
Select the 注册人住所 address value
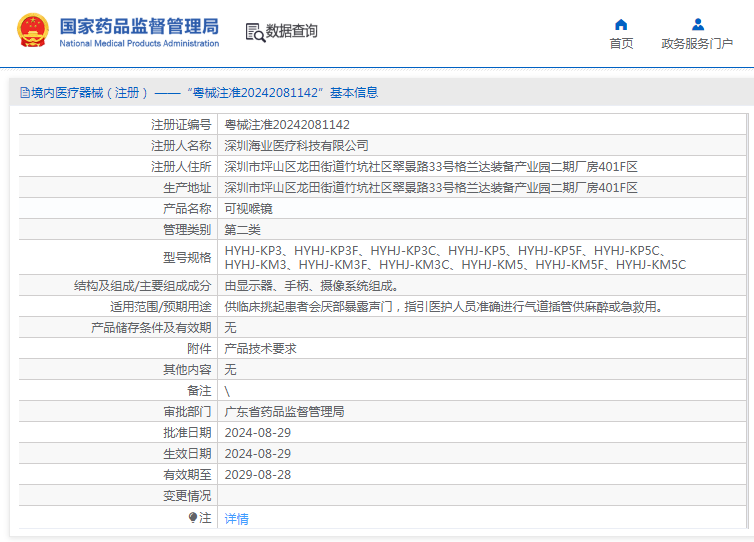[x=431, y=167]
